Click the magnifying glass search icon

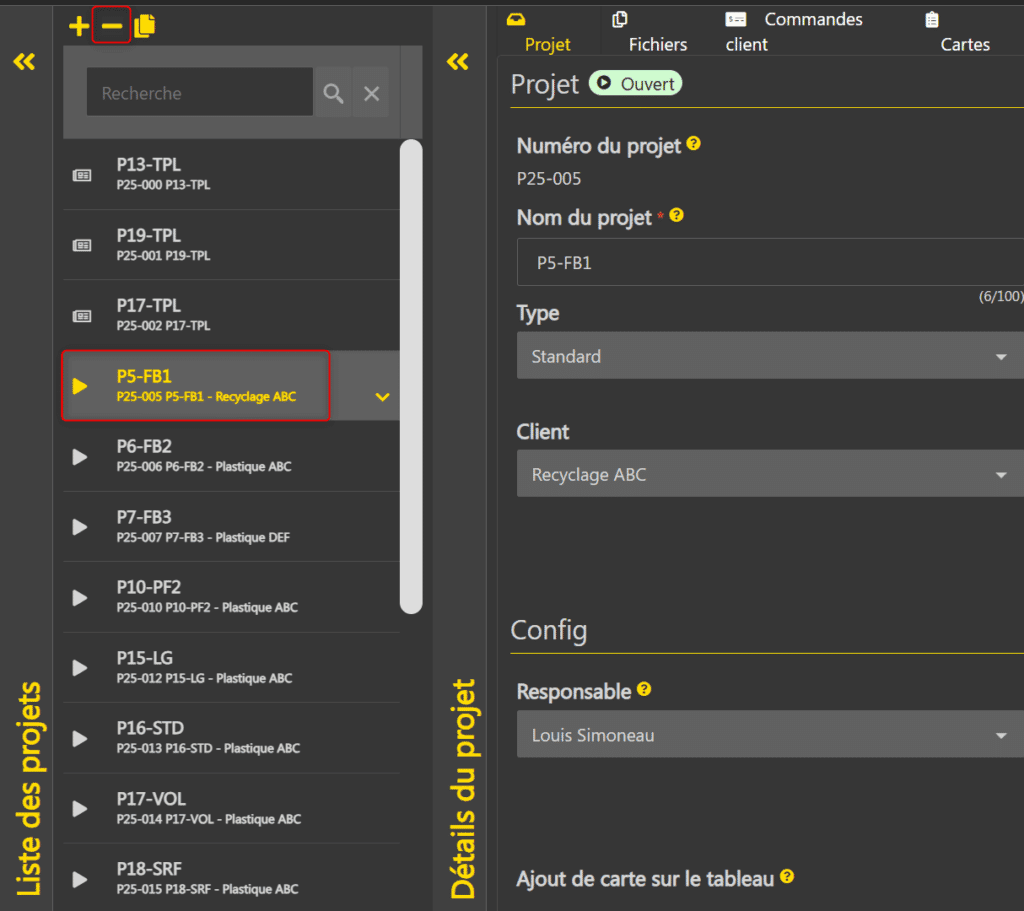click(x=334, y=93)
